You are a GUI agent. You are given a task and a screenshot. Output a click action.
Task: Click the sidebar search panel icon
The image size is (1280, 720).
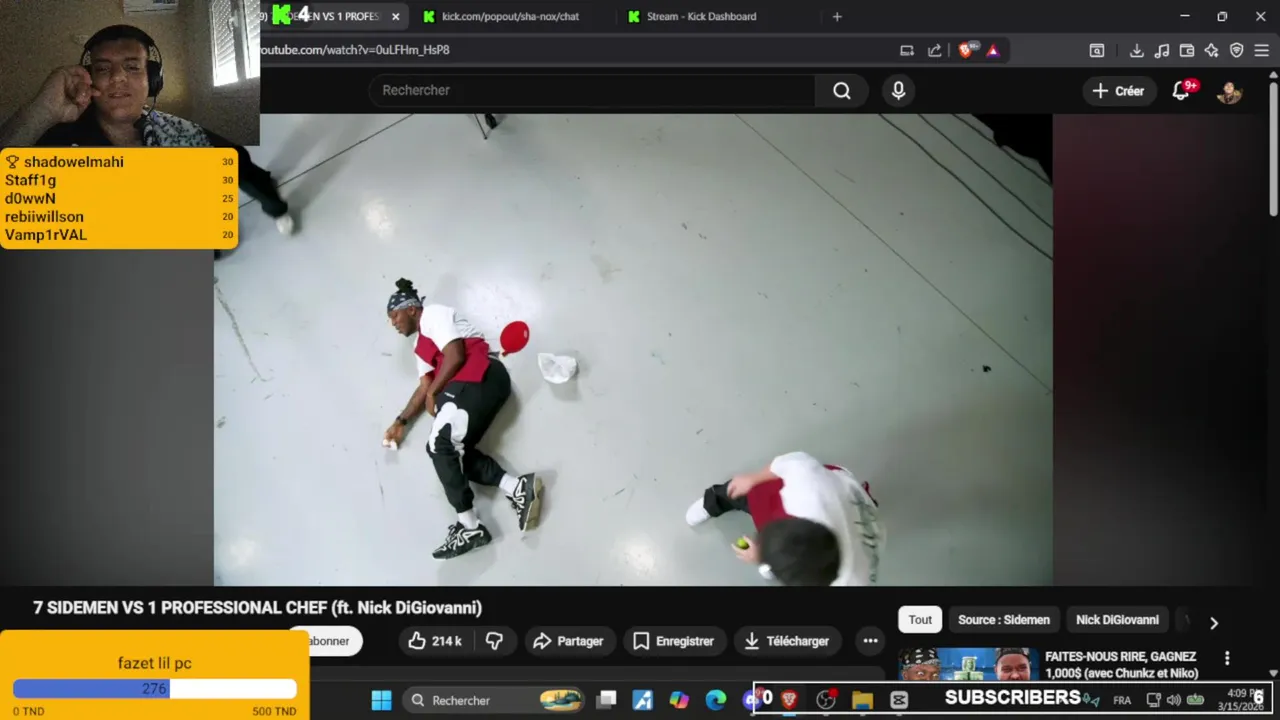(1097, 51)
